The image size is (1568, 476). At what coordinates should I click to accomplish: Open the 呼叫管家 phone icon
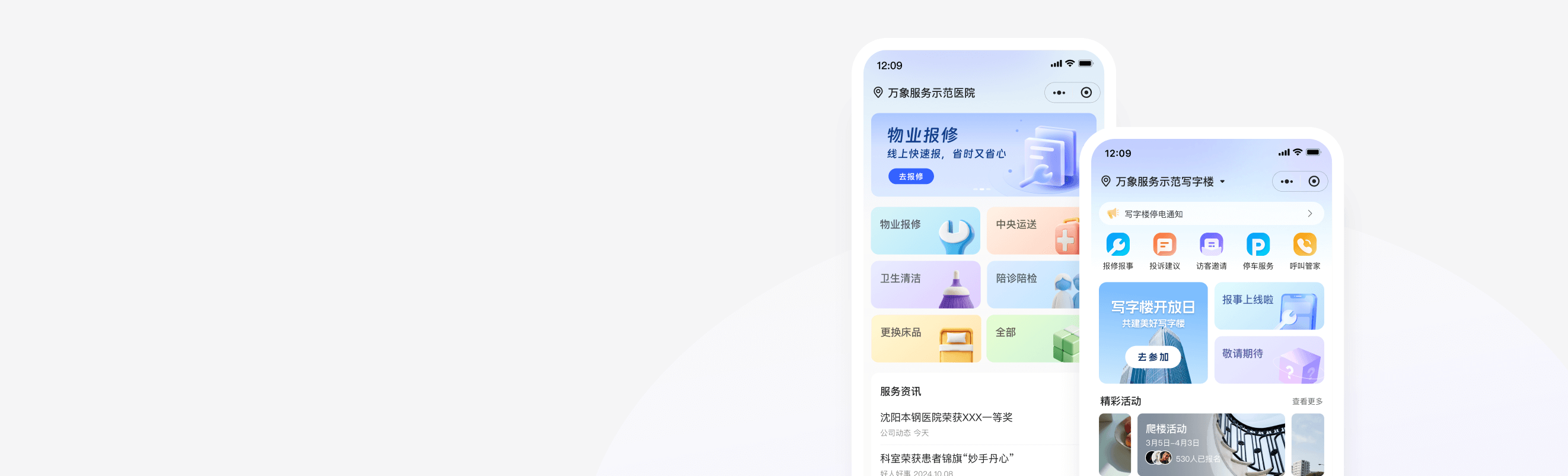pos(1305,245)
